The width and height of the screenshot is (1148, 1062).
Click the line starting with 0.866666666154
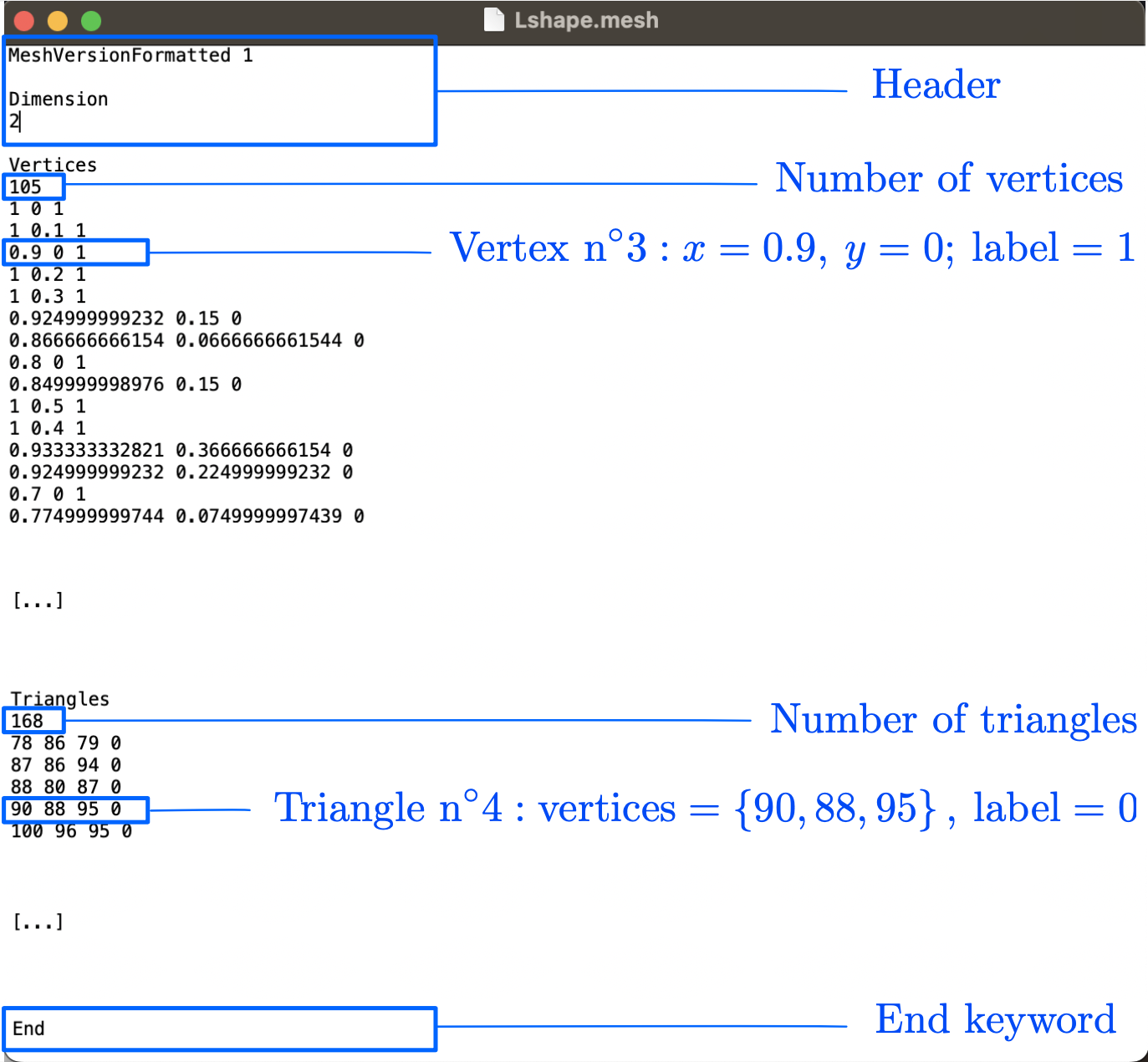click(x=186, y=340)
